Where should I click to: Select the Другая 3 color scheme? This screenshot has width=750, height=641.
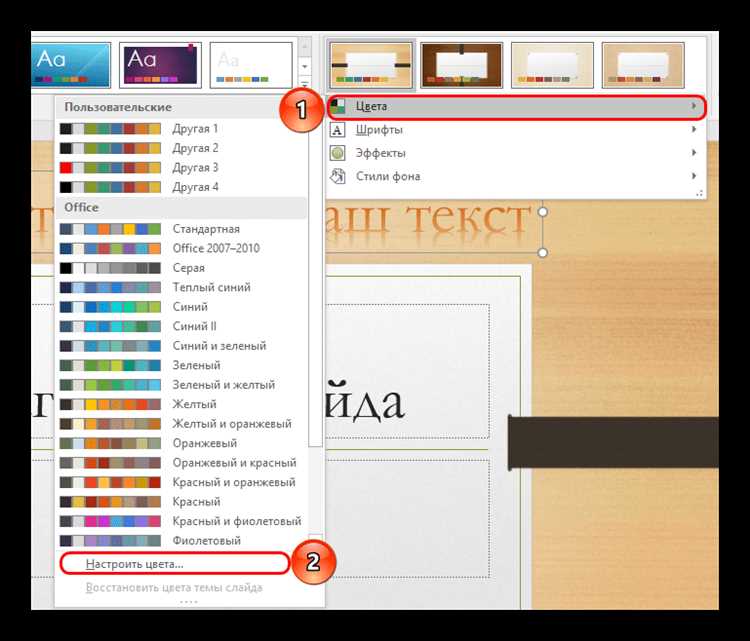(x=182, y=168)
